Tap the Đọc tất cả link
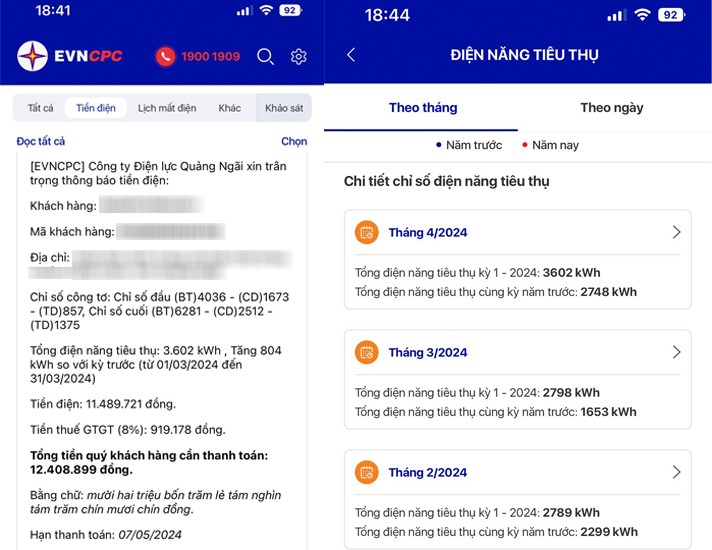712x550 pixels. pyautogui.click(x=41, y=142)
